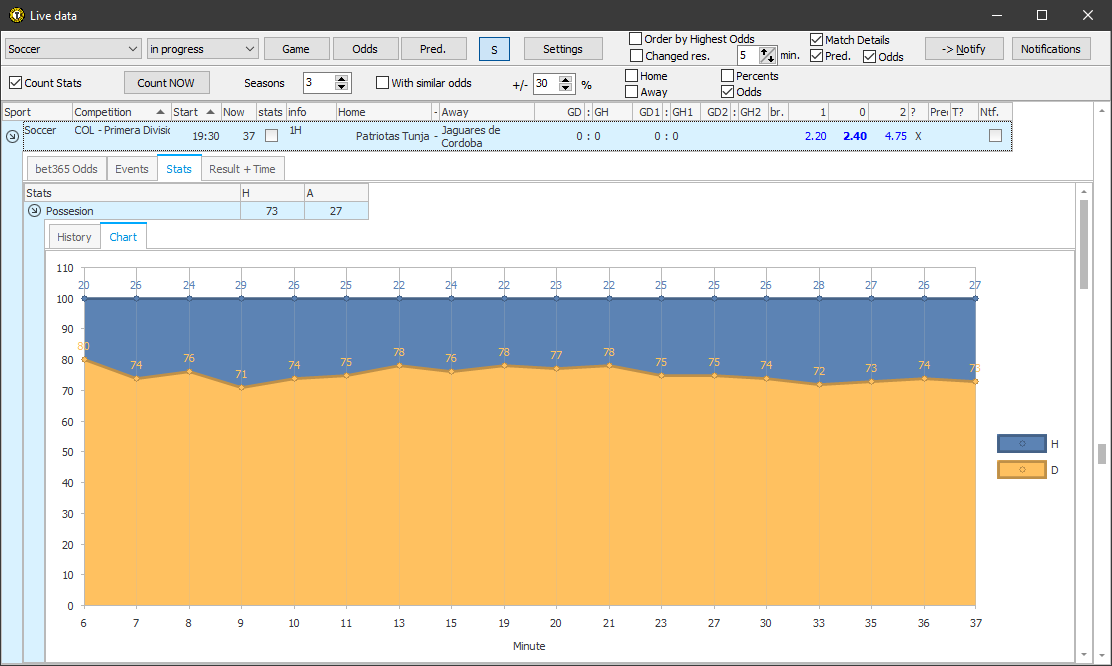Increase the Seasons spinner value
This screenshot has height=666, width=1112.
pyautogui.click(x=342, y=79)
